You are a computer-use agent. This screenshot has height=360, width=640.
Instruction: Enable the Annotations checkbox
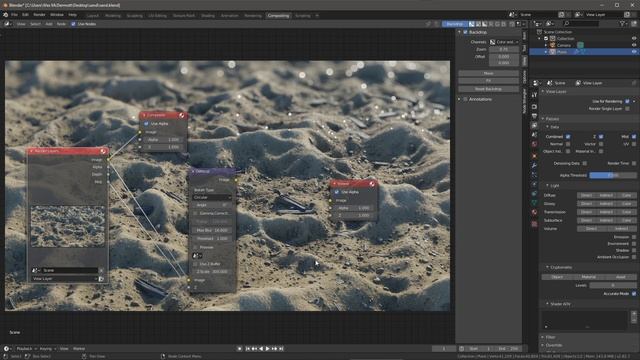coord(465,100)
